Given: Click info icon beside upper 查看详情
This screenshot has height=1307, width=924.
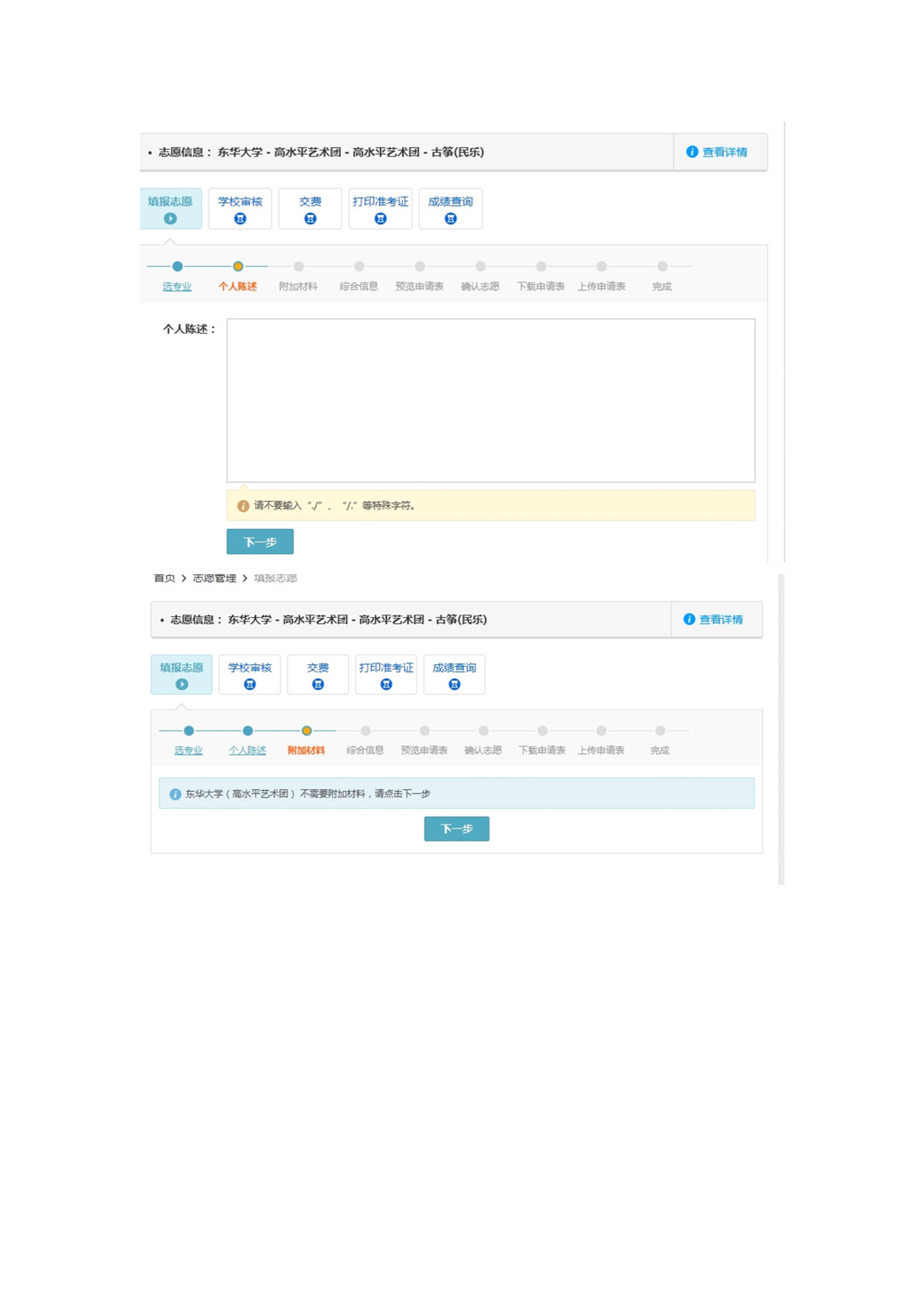Looking at the screenshot, I should click(691, 151).
